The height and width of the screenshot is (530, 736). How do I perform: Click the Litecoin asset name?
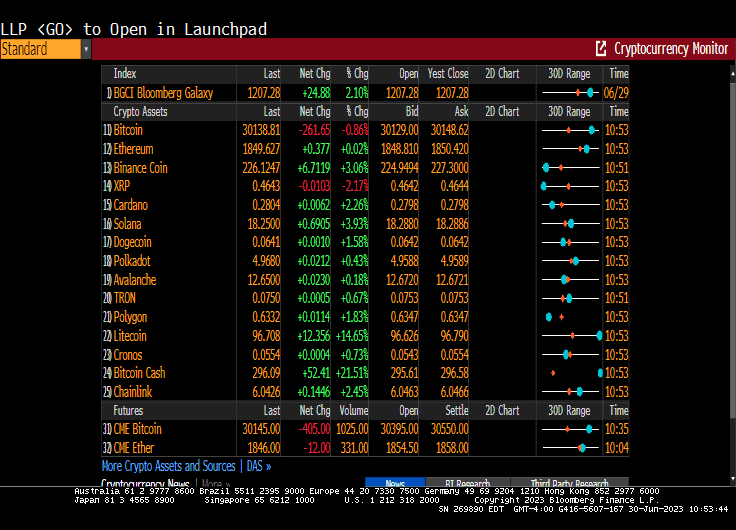(x=130, y=336)
